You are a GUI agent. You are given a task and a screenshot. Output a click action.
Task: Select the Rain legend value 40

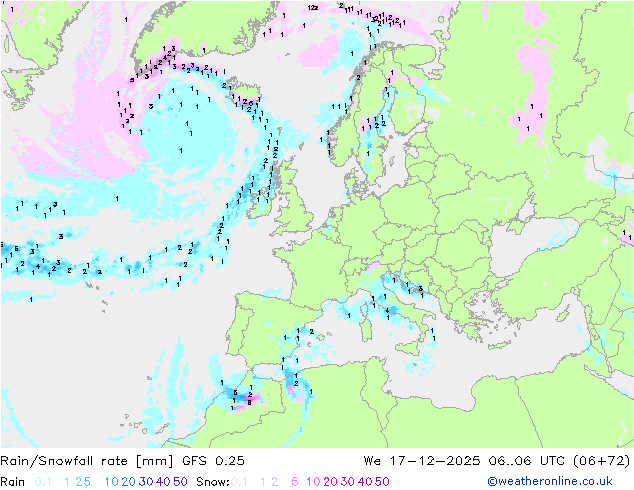pos(163,482)
